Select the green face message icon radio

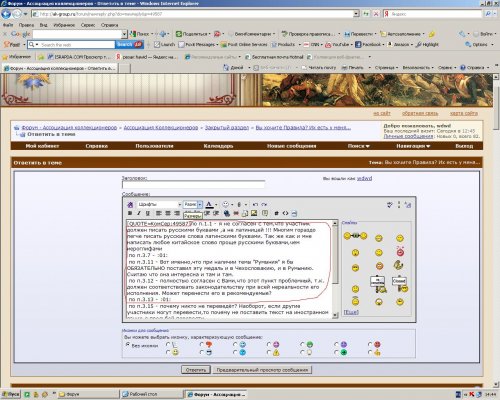pyautogui.click(x=302, y=344)
